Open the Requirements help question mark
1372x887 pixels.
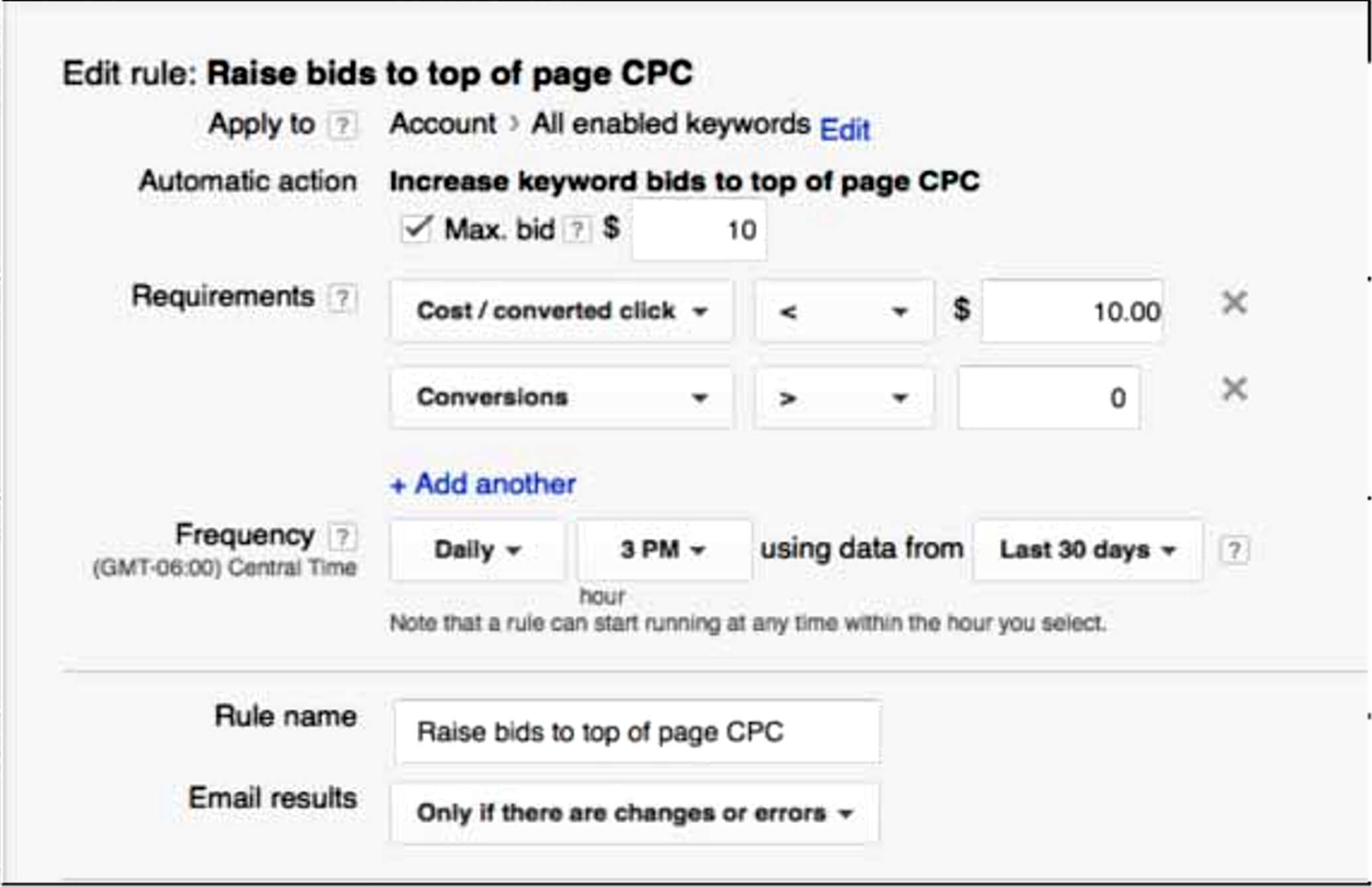(x=342, y=298)
